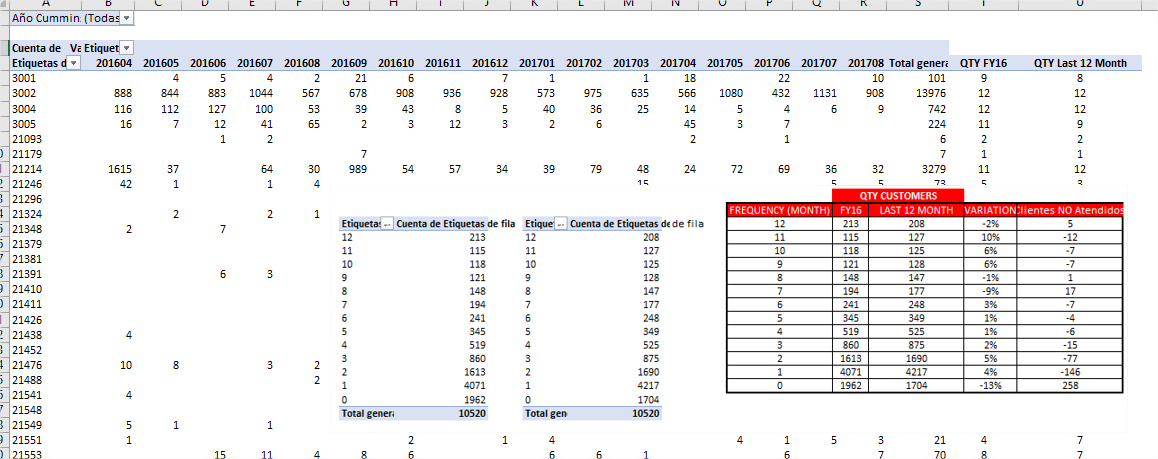The width and height of the screenshot is (1158, 459).
Task: Open the Etiquetas d row labels dropdown
Action: tap(73, 63)
